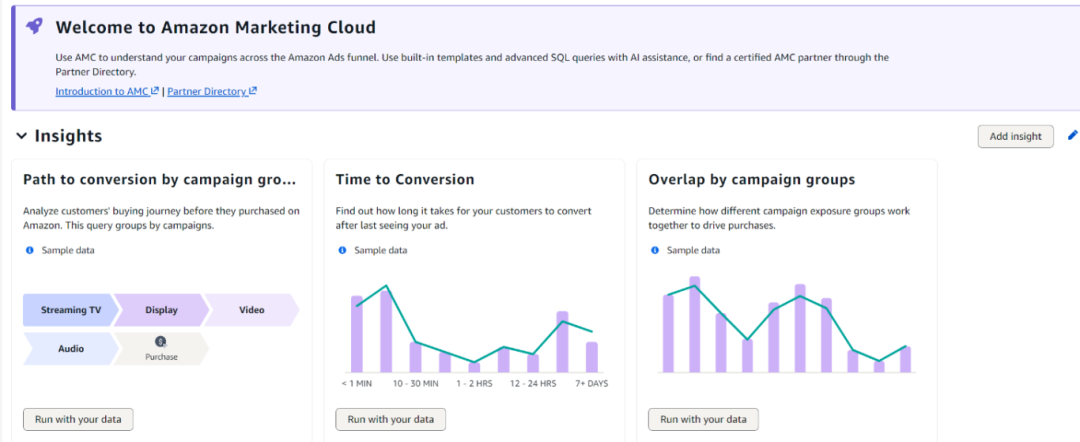Open the Partner Directory link
This screenshot has width=1080, height=442.
tap(206, 91)
